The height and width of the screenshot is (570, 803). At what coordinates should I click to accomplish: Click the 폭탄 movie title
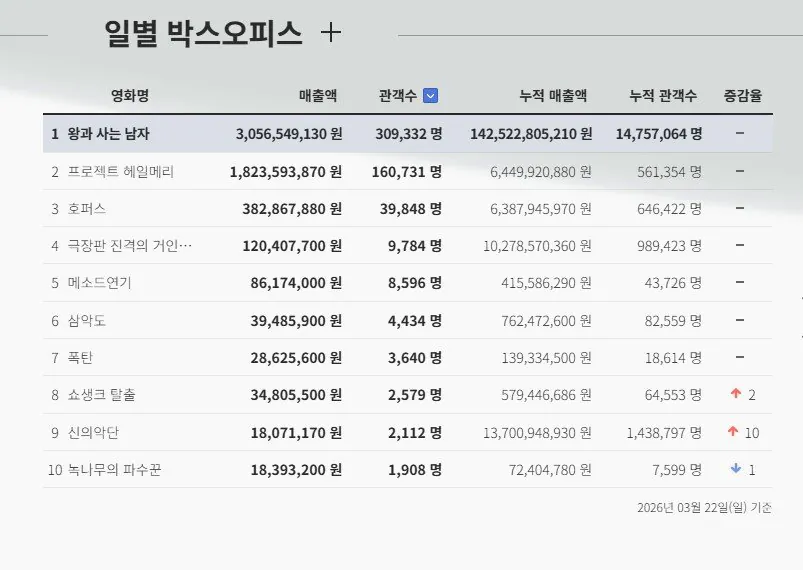pyautogui.click(x=80, y=357)
